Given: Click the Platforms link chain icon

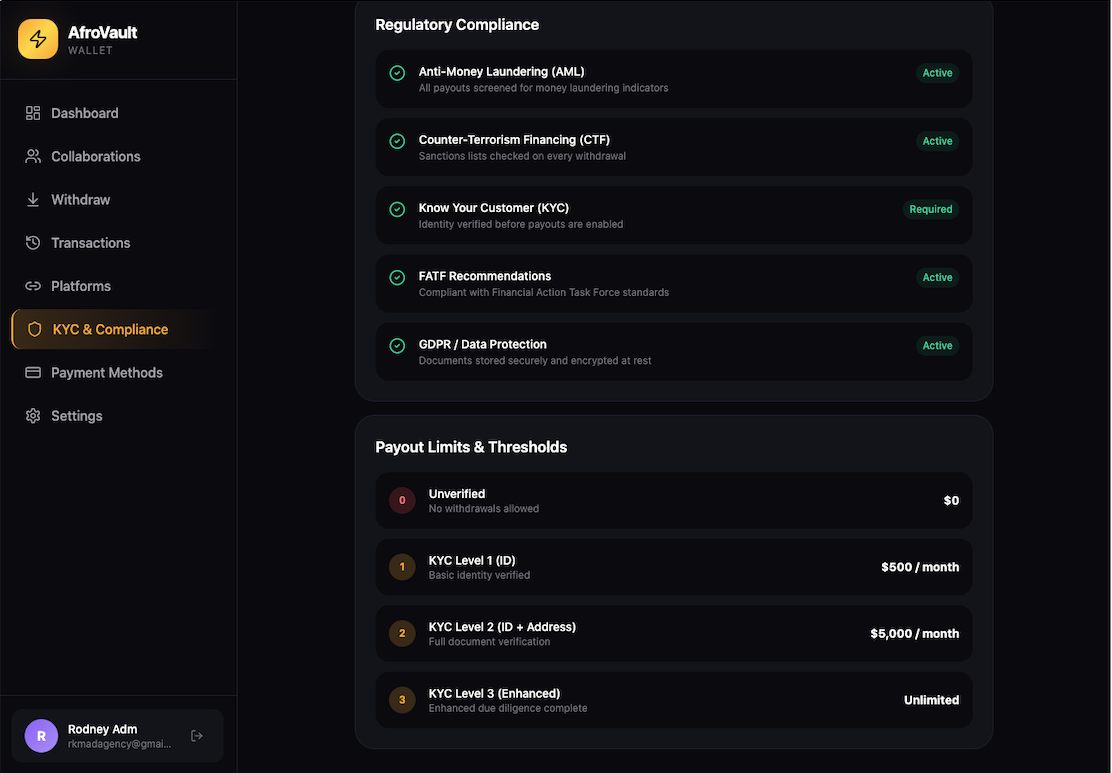Looking at the screenshot, I should (33, 286).
